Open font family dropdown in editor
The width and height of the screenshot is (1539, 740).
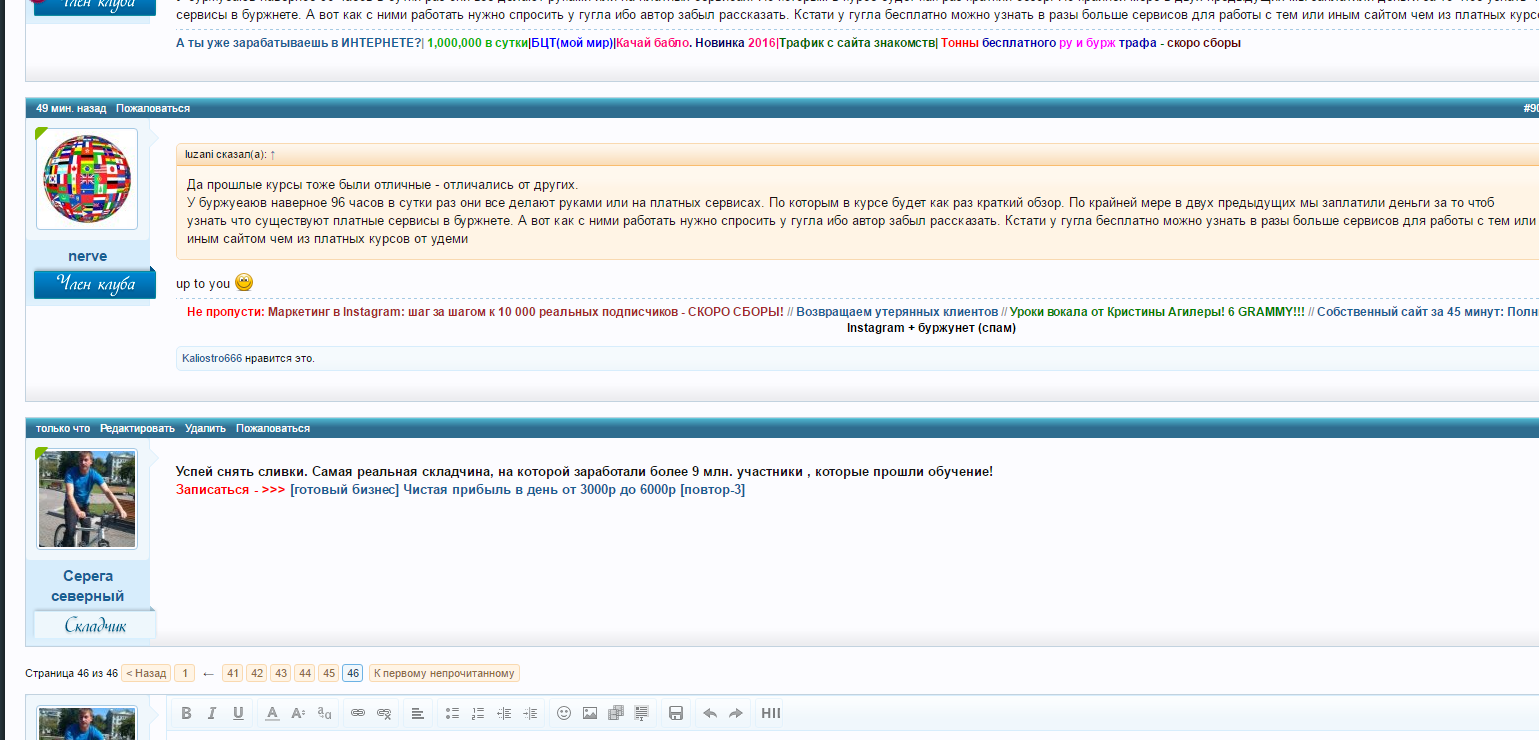pyautogui.click(x=324, y=713)
